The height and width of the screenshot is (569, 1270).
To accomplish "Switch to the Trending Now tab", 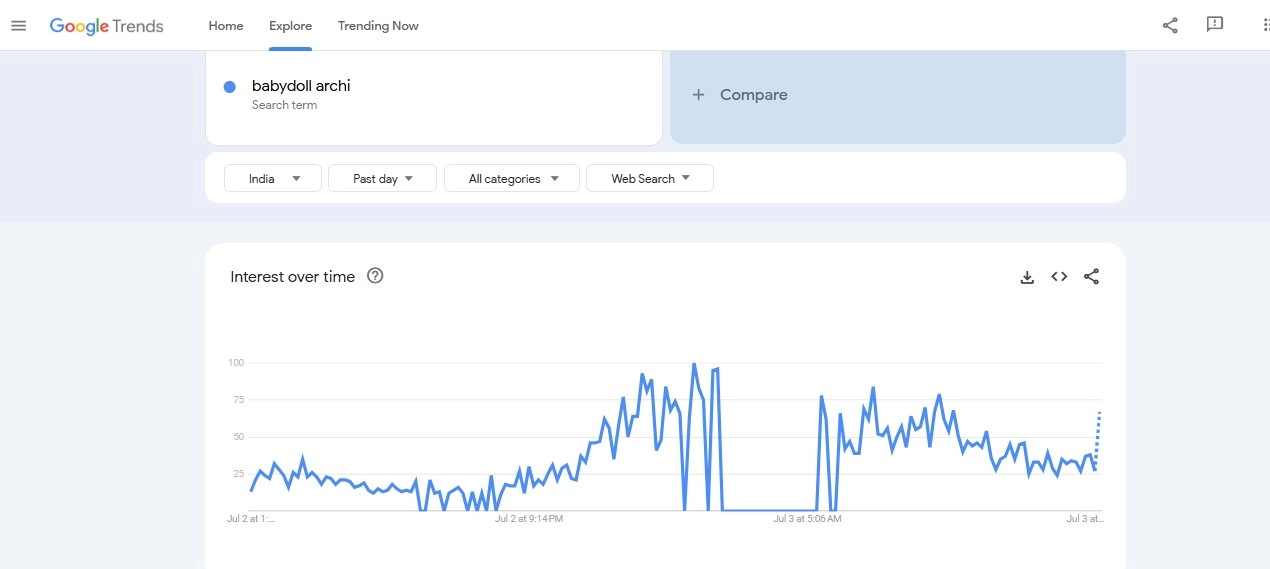I will pyautogui.click(x=378, y=26).
